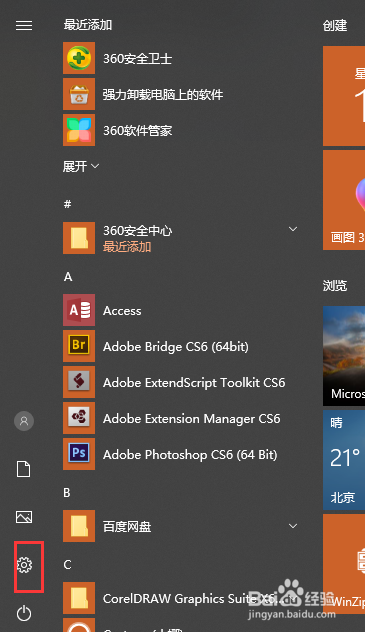Open the Documents icon in sidebar
This screenshot has width=365, height=632.
pos(24,469)
